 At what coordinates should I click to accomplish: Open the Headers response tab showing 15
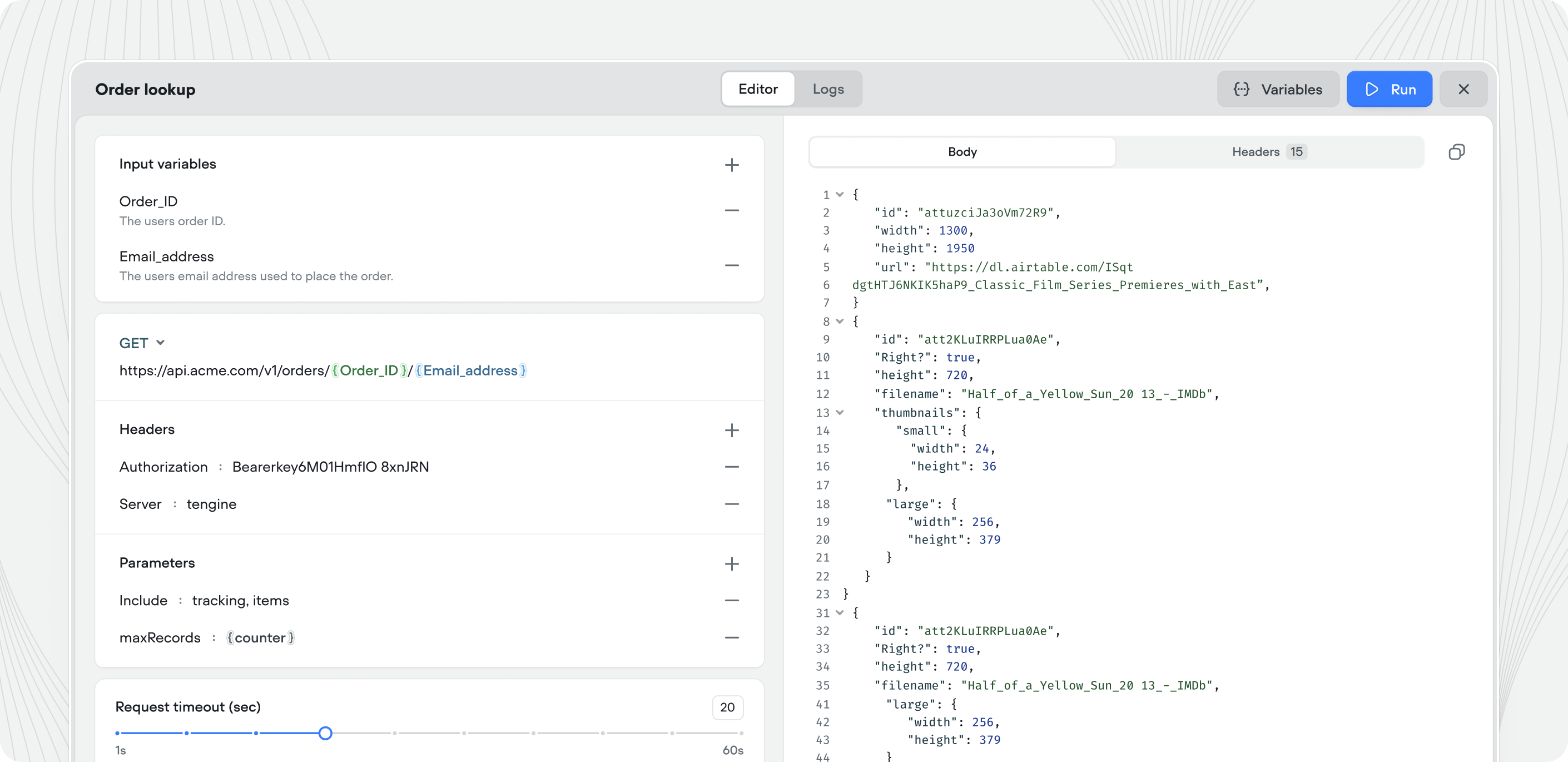pyautogui.click(x=1267, y=152)
